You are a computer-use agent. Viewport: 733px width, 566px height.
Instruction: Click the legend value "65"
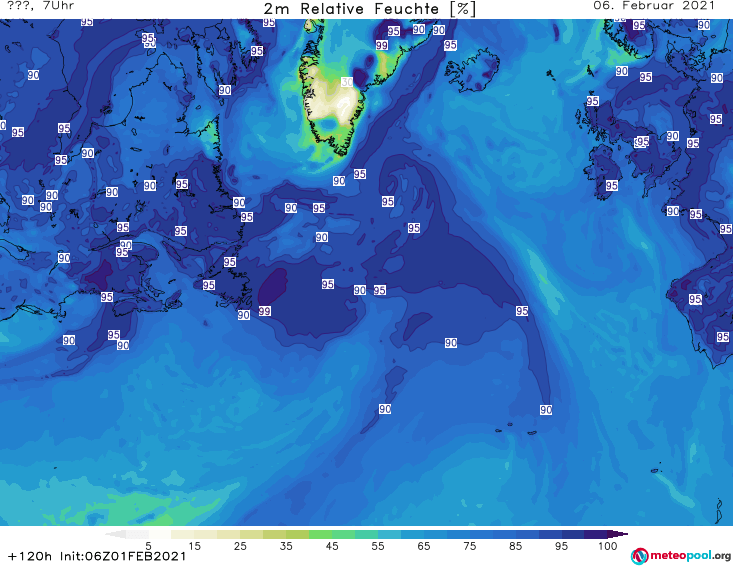pos(424,546)
